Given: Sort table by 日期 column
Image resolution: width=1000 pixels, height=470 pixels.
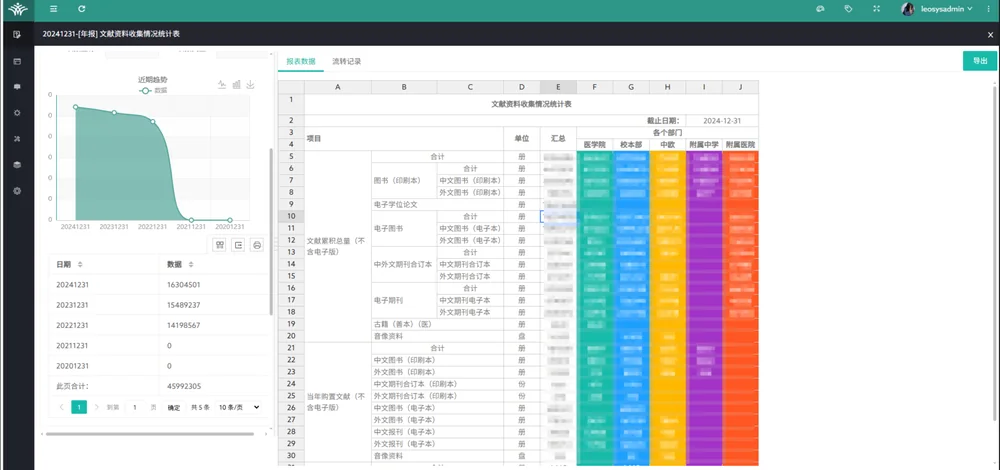Looking at the screenshot, I should [x=80, y=264].
